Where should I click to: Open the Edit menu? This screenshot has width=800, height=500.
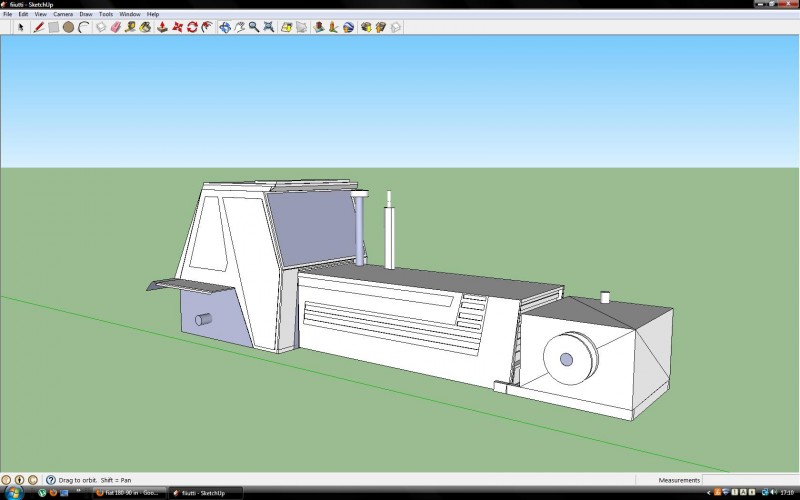pos(23,14)
